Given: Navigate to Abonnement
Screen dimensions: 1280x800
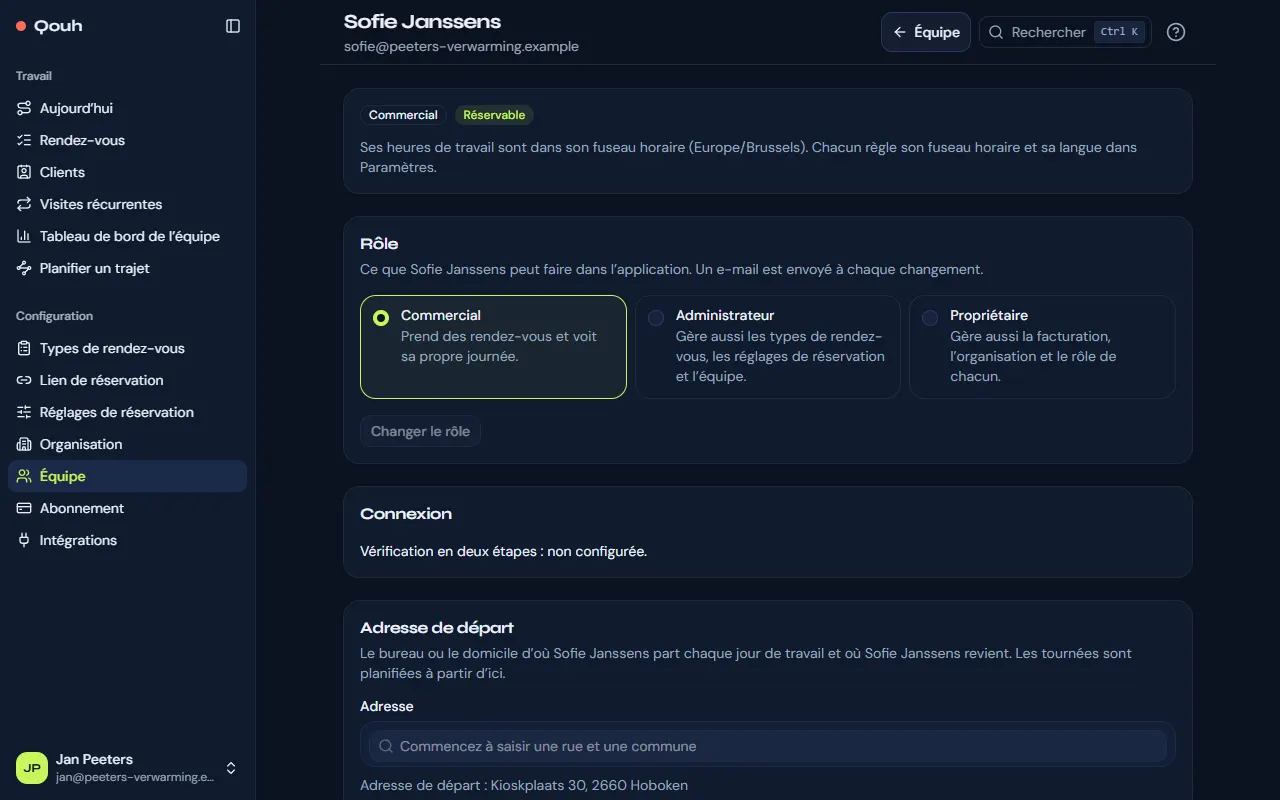Looking at the screenshot, I should 127,508.
